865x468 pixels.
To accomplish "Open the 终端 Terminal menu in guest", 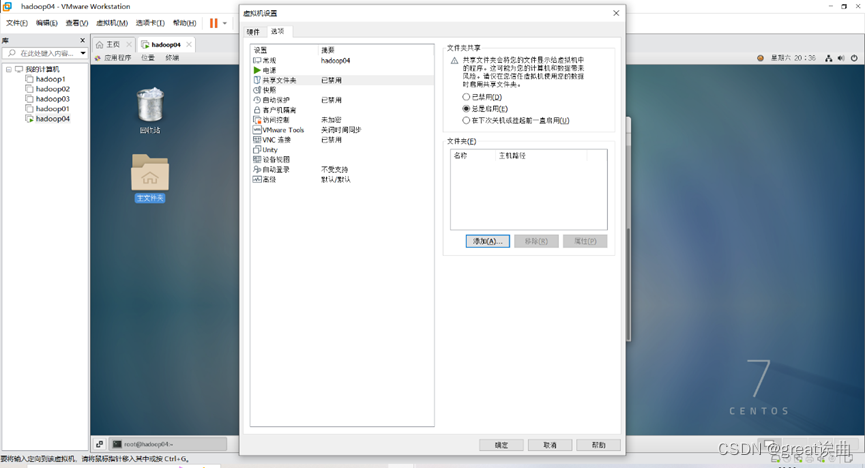I will tap(172, 58).
